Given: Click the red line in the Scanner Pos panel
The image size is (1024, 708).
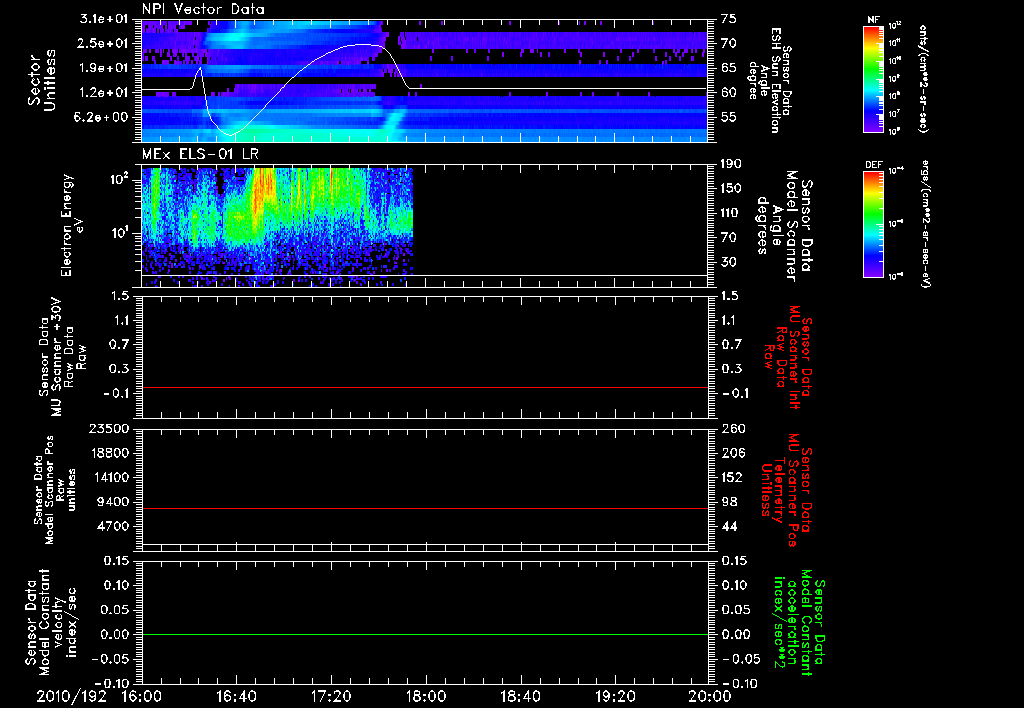Looking at the screenshot, I should (425, 508).
